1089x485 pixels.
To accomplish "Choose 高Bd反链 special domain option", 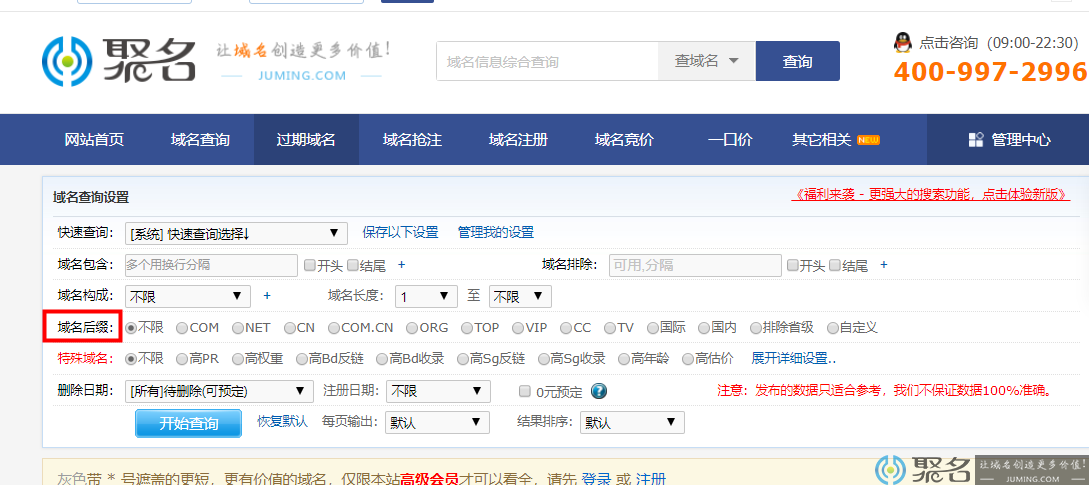I will [x=301, y=359].
